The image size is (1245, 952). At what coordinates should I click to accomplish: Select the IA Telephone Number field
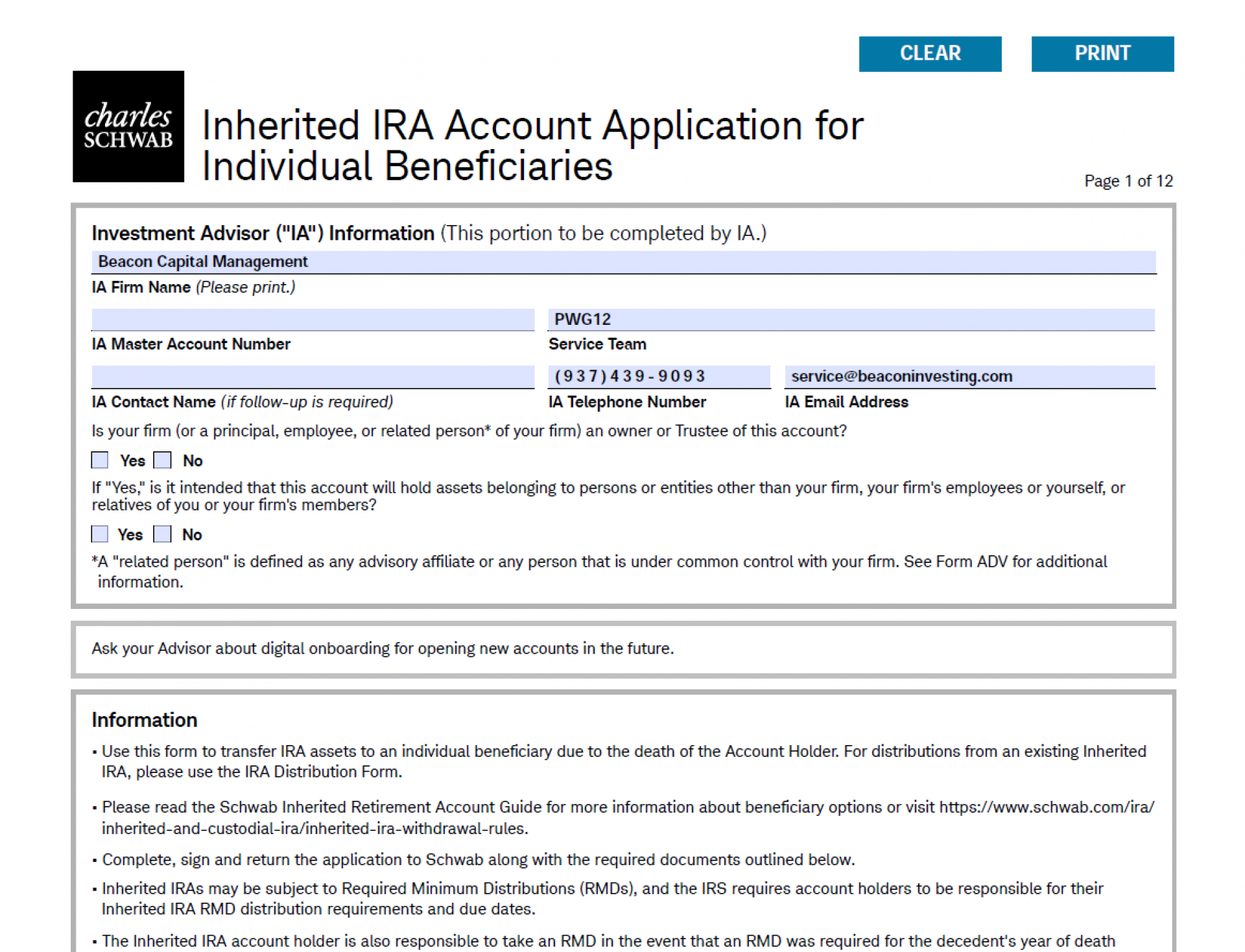[659, 377]
